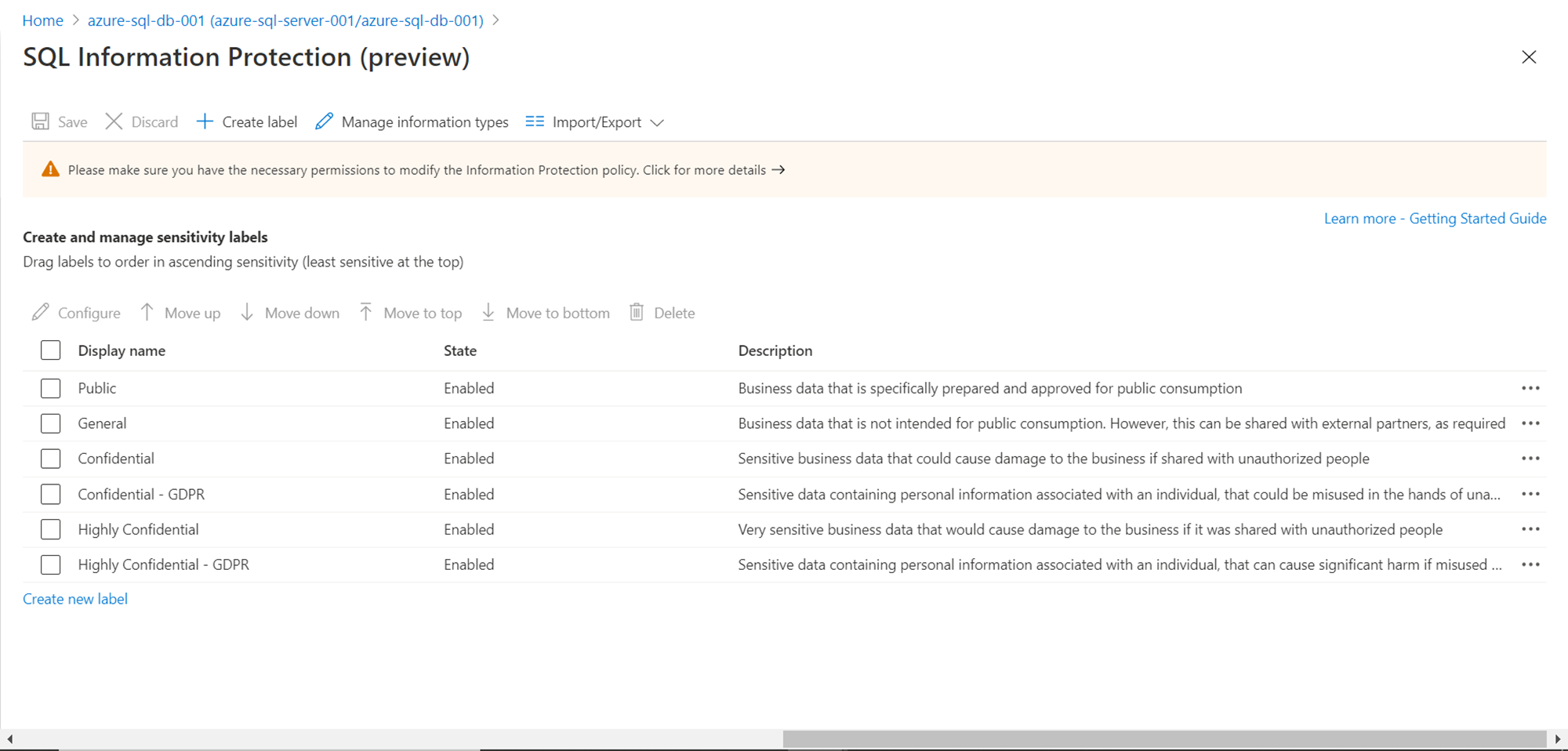Click the Delete trash can icon

pyautogui.click(x=637, y=313)
